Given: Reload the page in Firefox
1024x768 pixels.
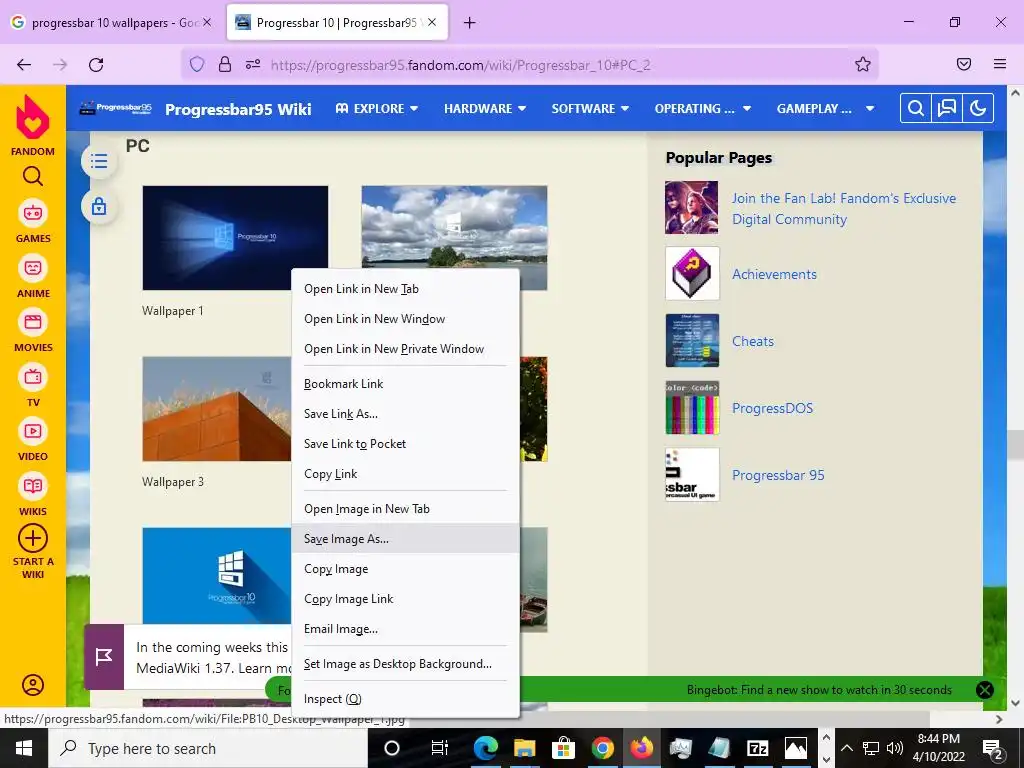Looking at the screenshot, I should click(x=96, y=65).
